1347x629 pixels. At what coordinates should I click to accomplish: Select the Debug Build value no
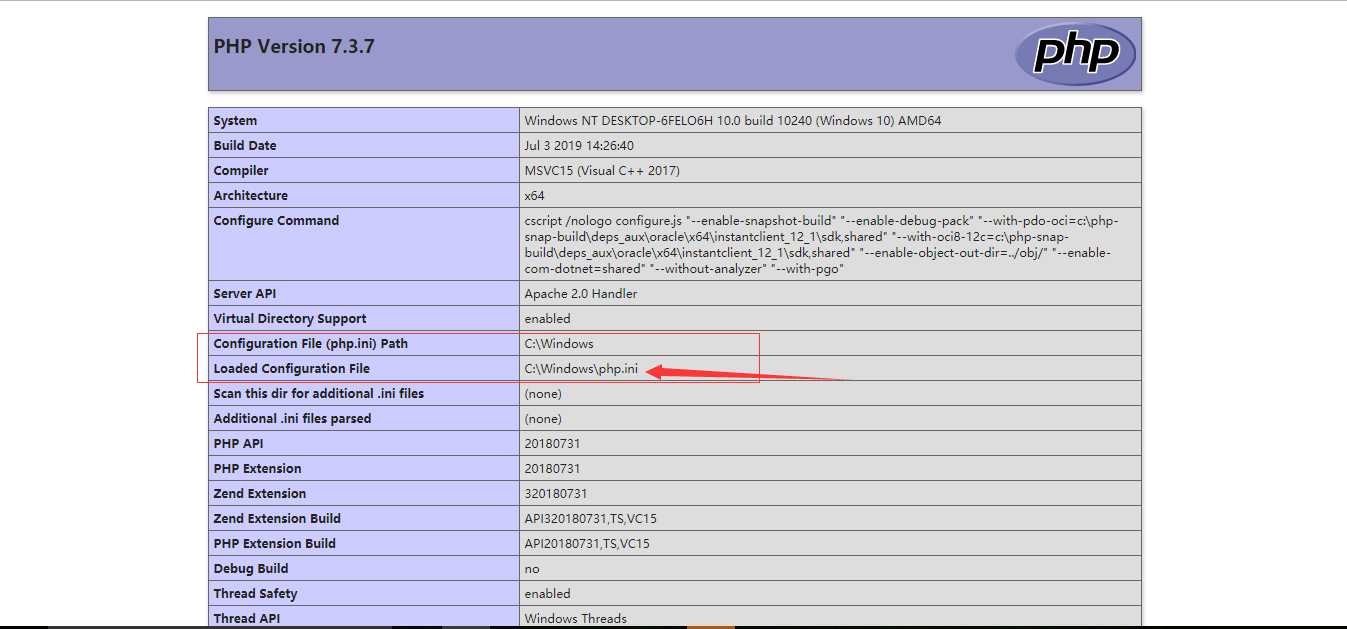click(x=532, y=569)
